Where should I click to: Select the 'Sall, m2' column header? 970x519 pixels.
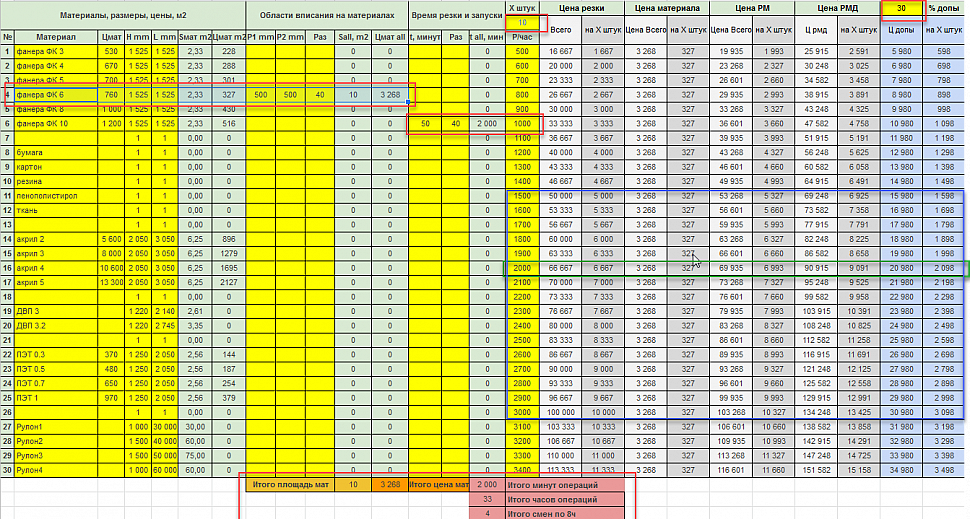coord(353,37)
